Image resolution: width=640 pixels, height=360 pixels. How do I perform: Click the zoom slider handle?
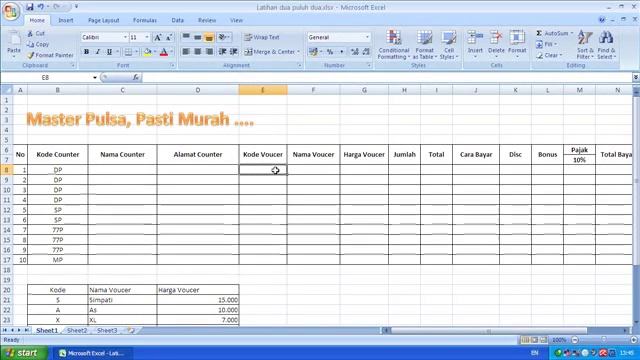tap(604, 340)
